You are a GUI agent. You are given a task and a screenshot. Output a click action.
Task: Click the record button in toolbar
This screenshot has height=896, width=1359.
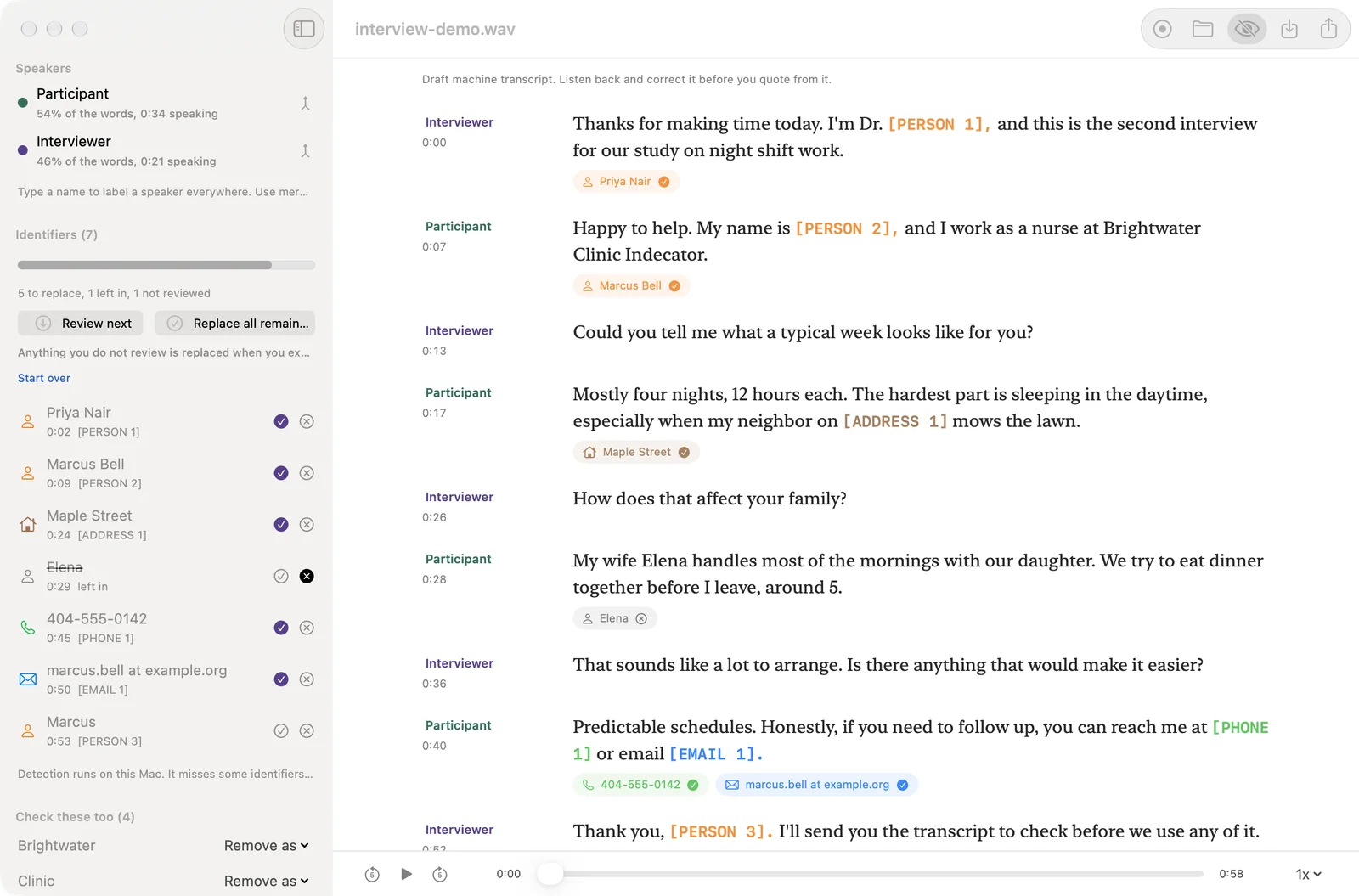[1163, 29]
